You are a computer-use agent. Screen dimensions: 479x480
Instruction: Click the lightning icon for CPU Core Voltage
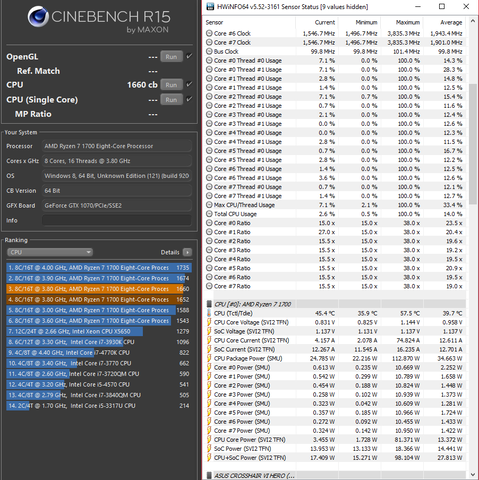pyautogui.click(x=209, y=322)
